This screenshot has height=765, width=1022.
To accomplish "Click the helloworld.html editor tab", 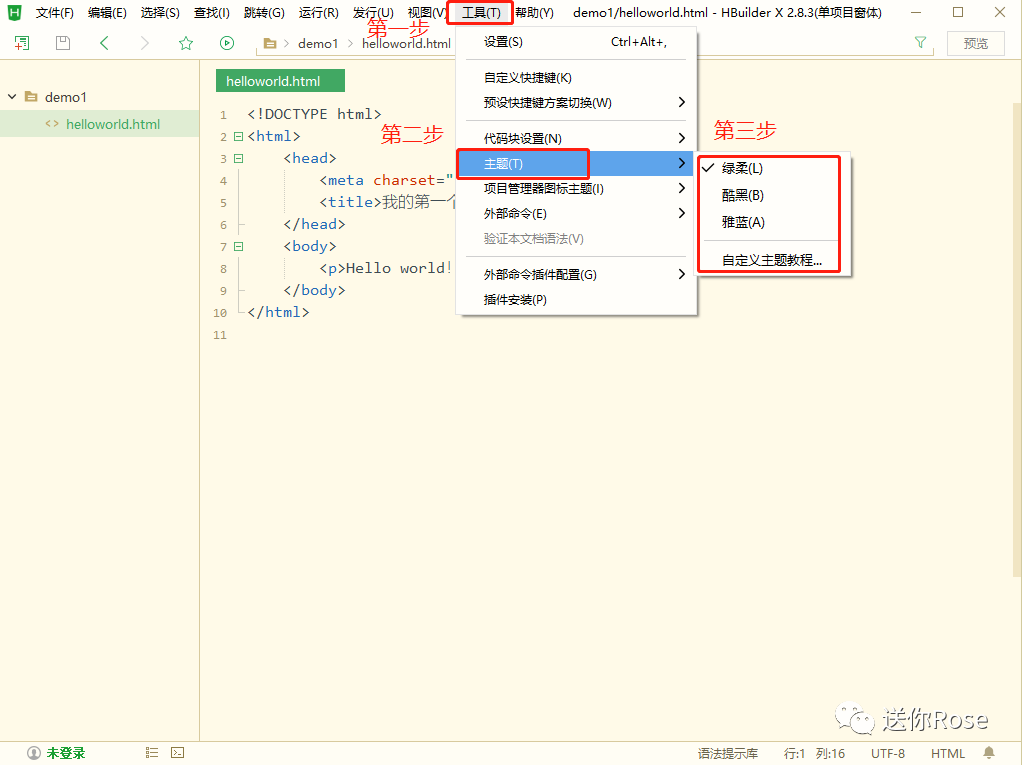I will tap(279, 80).
